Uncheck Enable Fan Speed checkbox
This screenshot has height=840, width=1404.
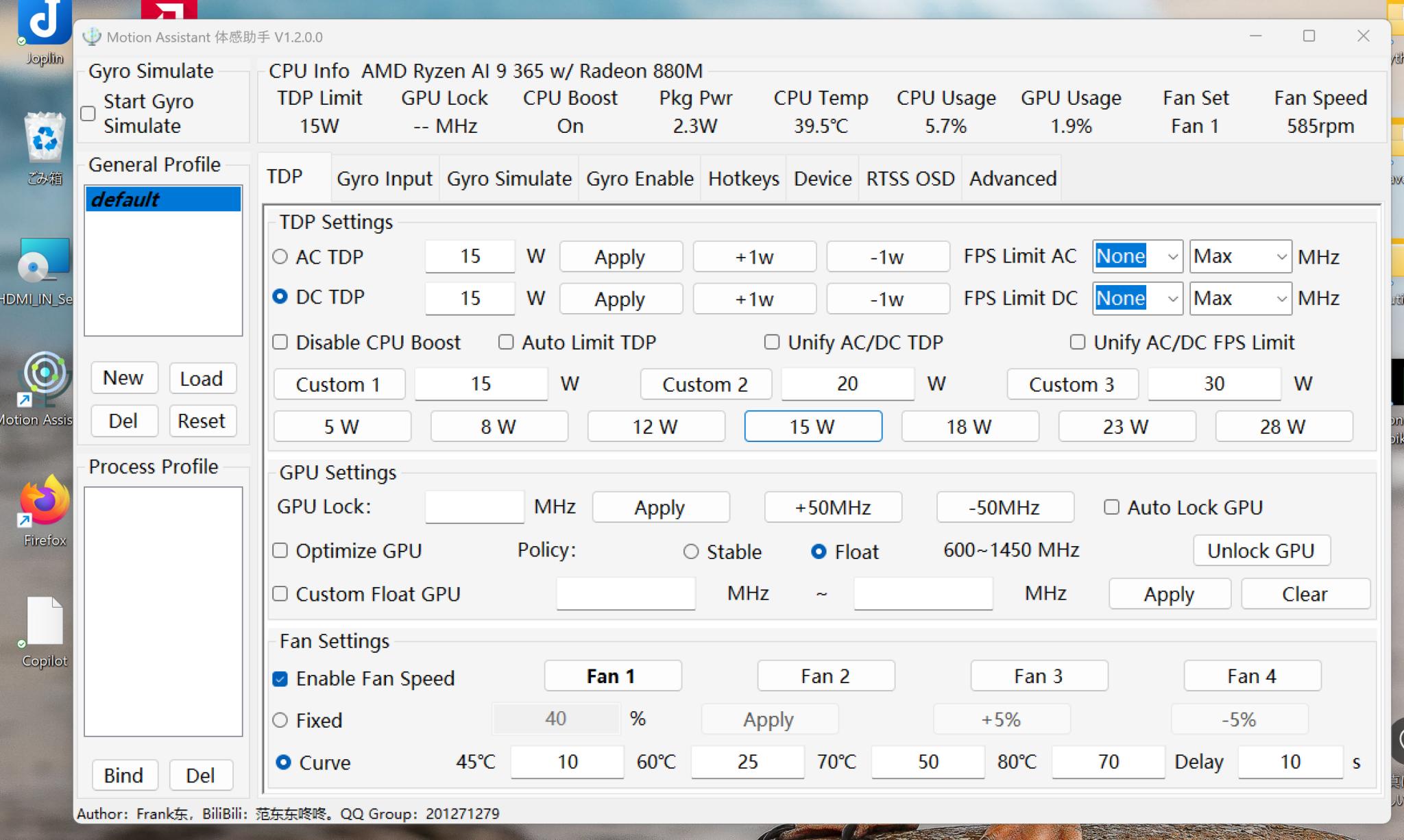click(280, 679)
